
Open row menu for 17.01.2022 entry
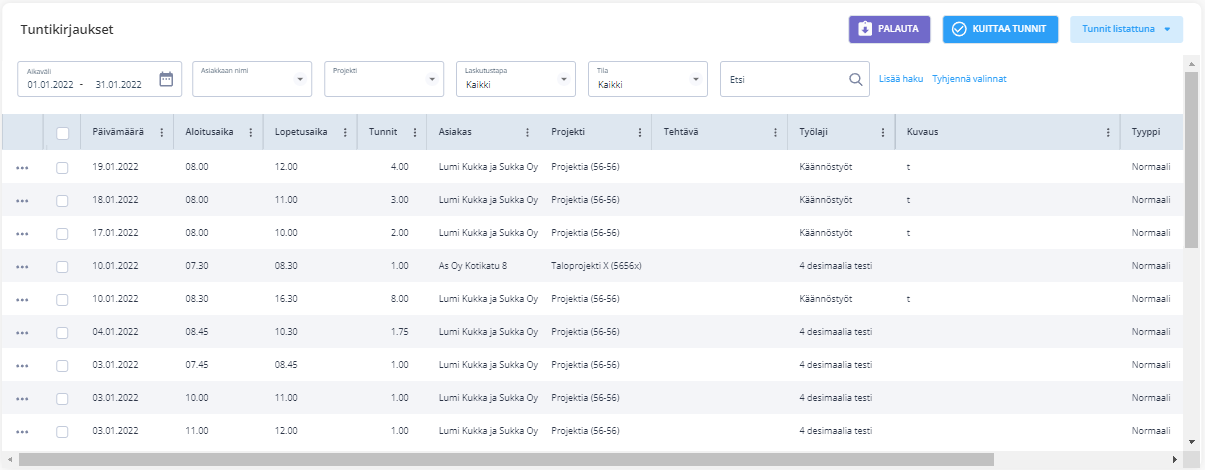click(22, 233)
